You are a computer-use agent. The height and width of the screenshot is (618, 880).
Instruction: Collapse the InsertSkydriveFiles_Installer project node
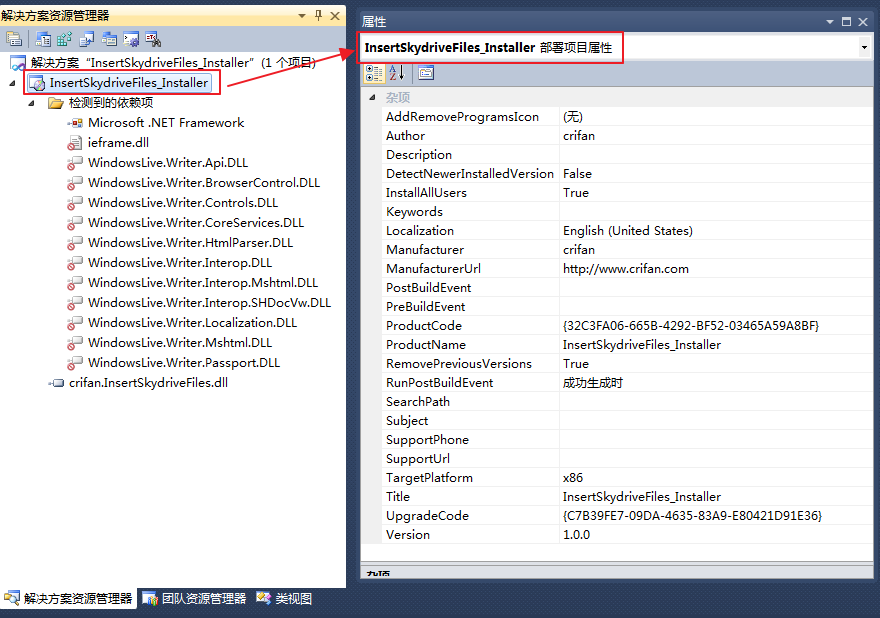(12, 84)
